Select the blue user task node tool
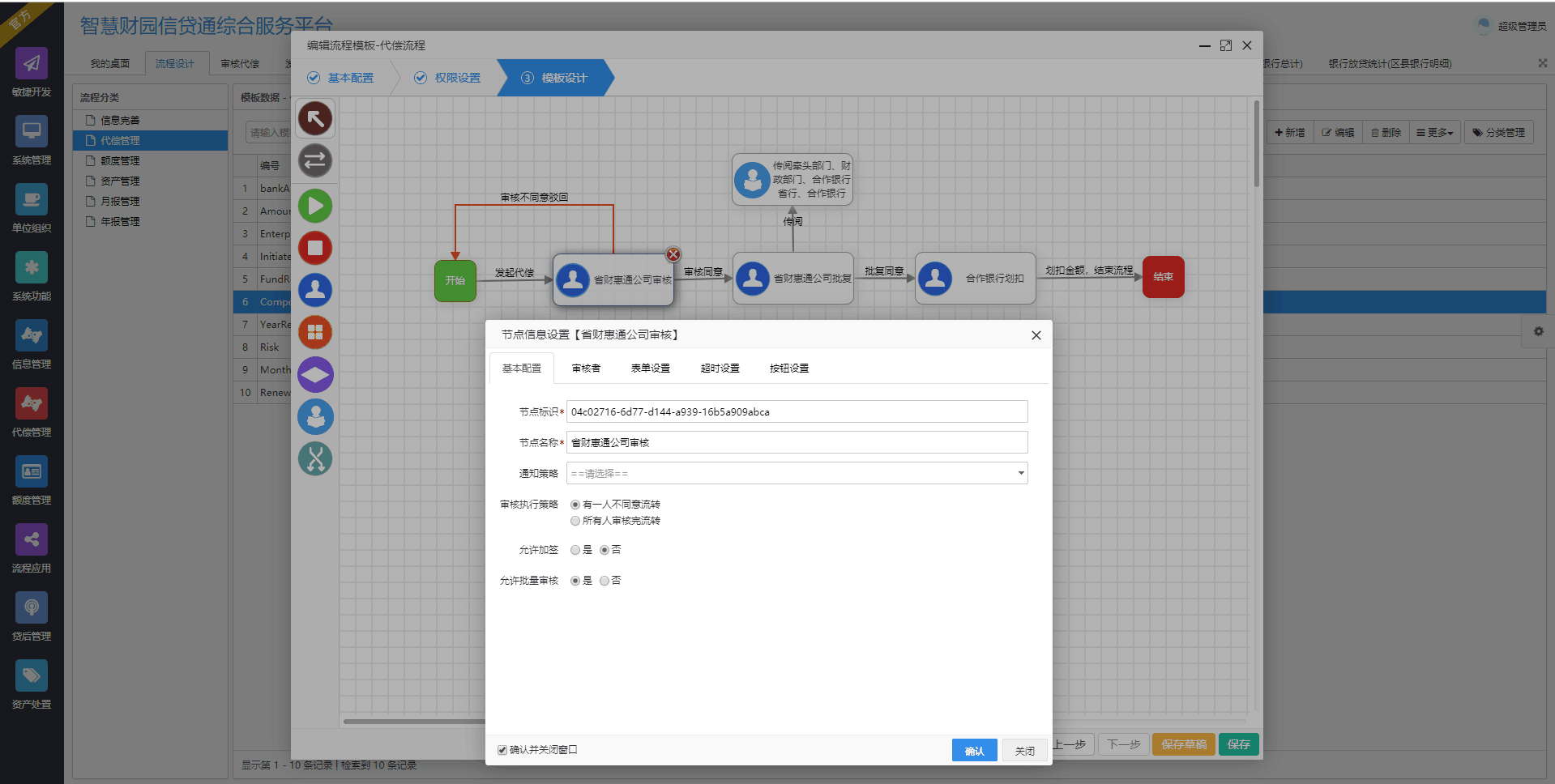The width and height of the screenshot is (1555, 784). pos(315,290)
